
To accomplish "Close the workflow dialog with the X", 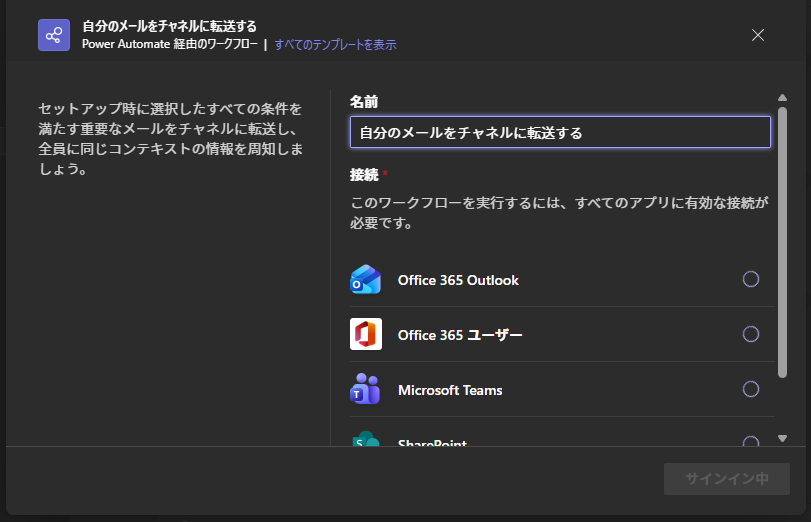I will [758, 35].
